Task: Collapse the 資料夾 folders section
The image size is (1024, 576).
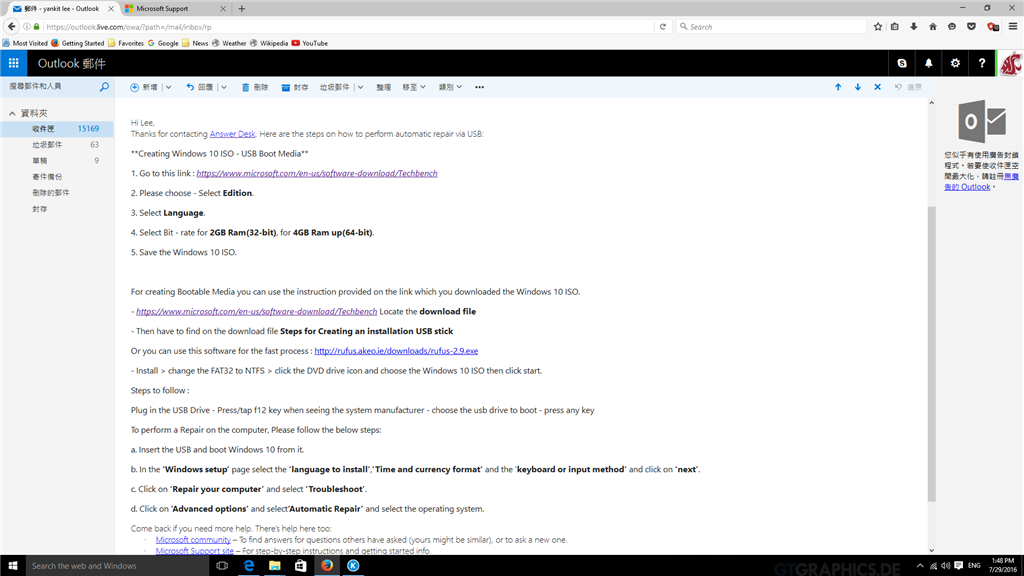Action: (x=12, y=113)
